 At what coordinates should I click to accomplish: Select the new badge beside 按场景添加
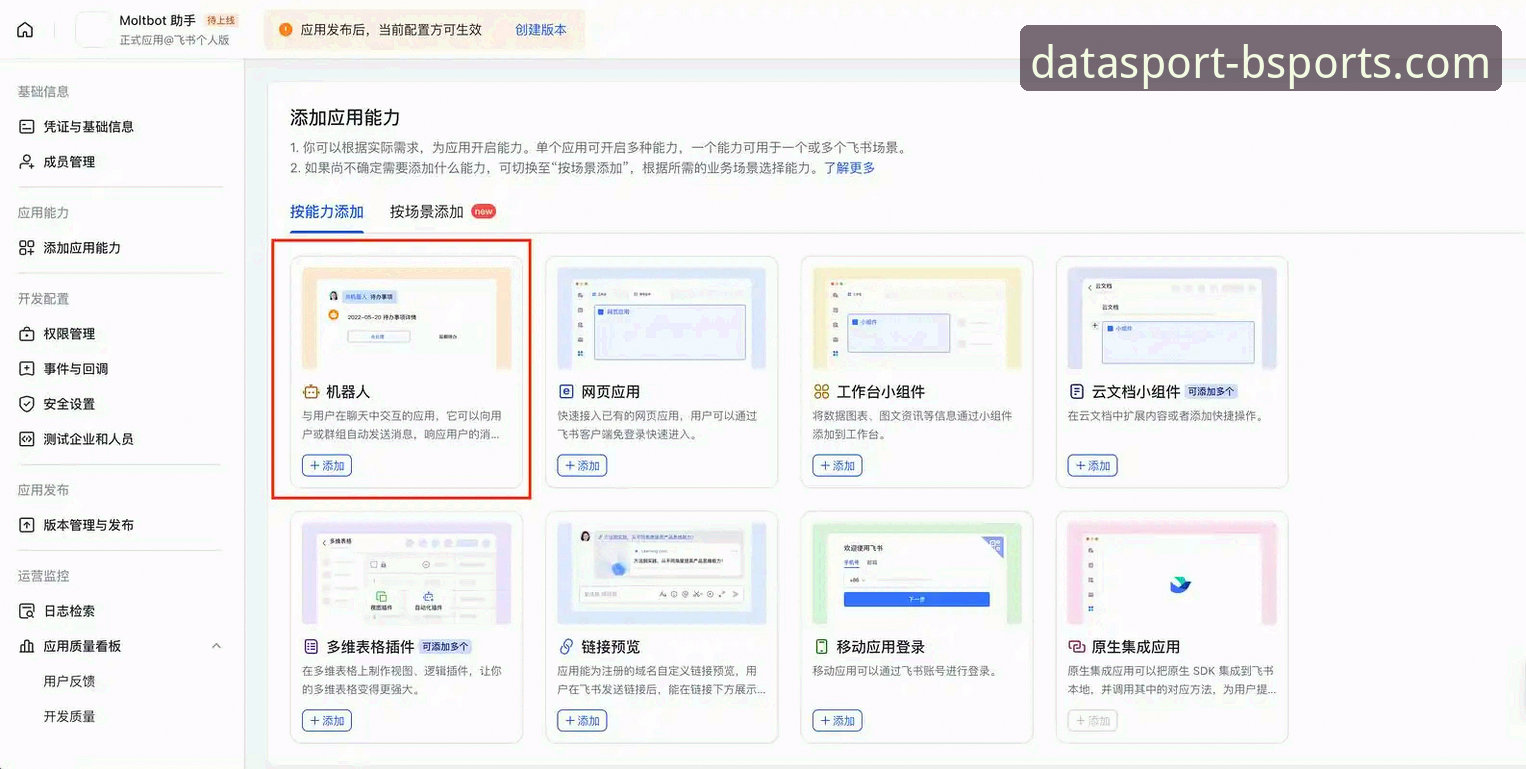coord(484,211)
